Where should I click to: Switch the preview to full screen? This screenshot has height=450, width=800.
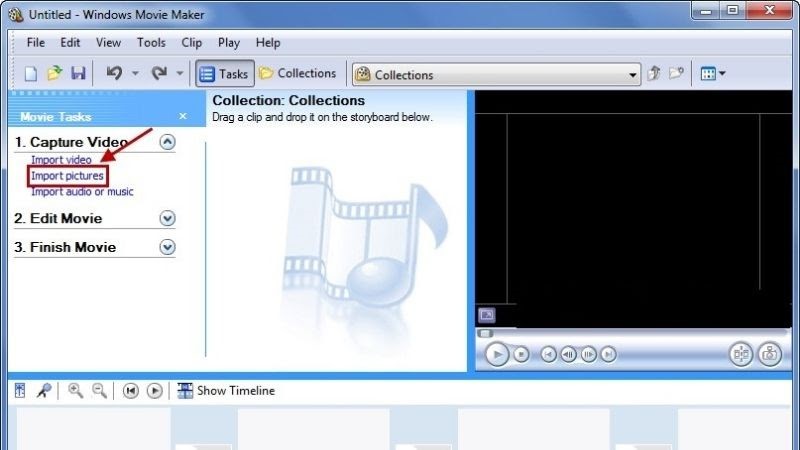(487, 315)
